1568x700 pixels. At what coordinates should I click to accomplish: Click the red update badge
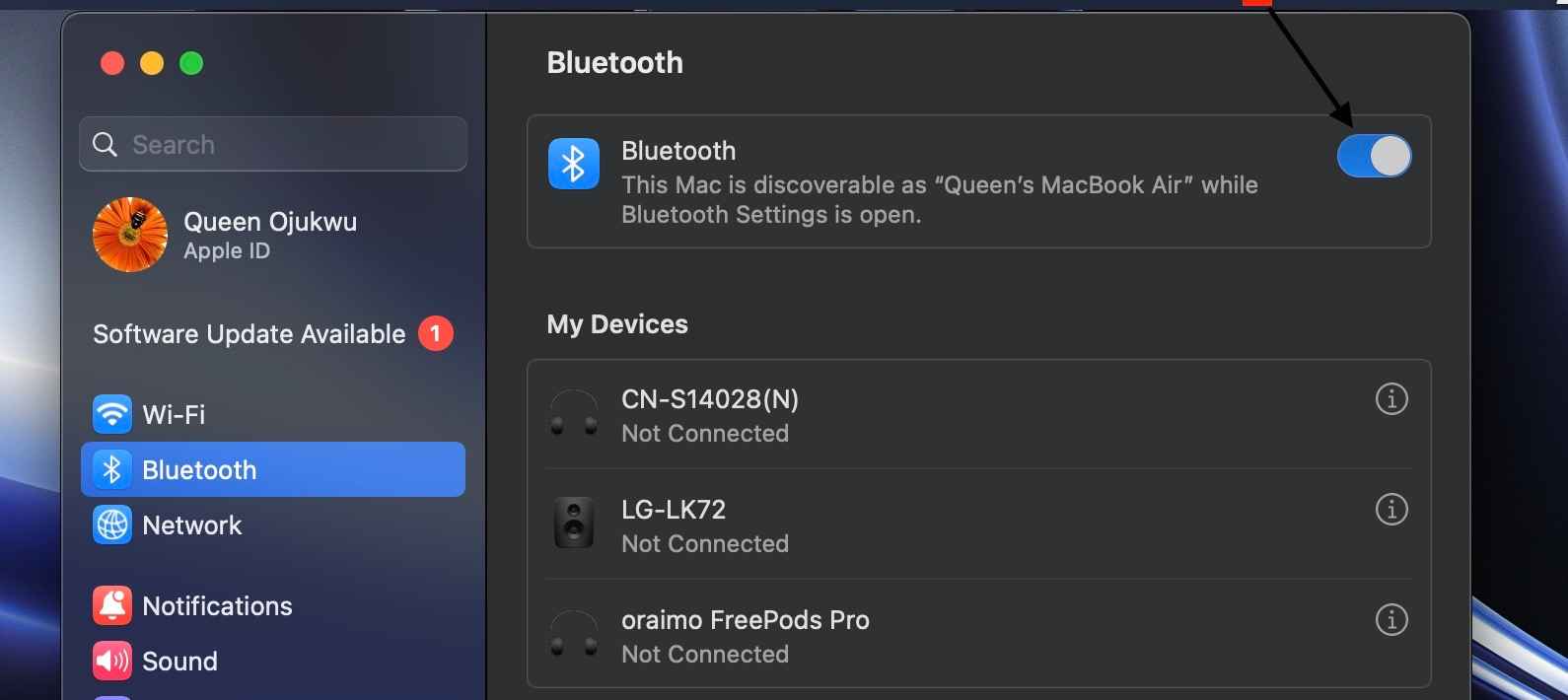tap(436, 333)
